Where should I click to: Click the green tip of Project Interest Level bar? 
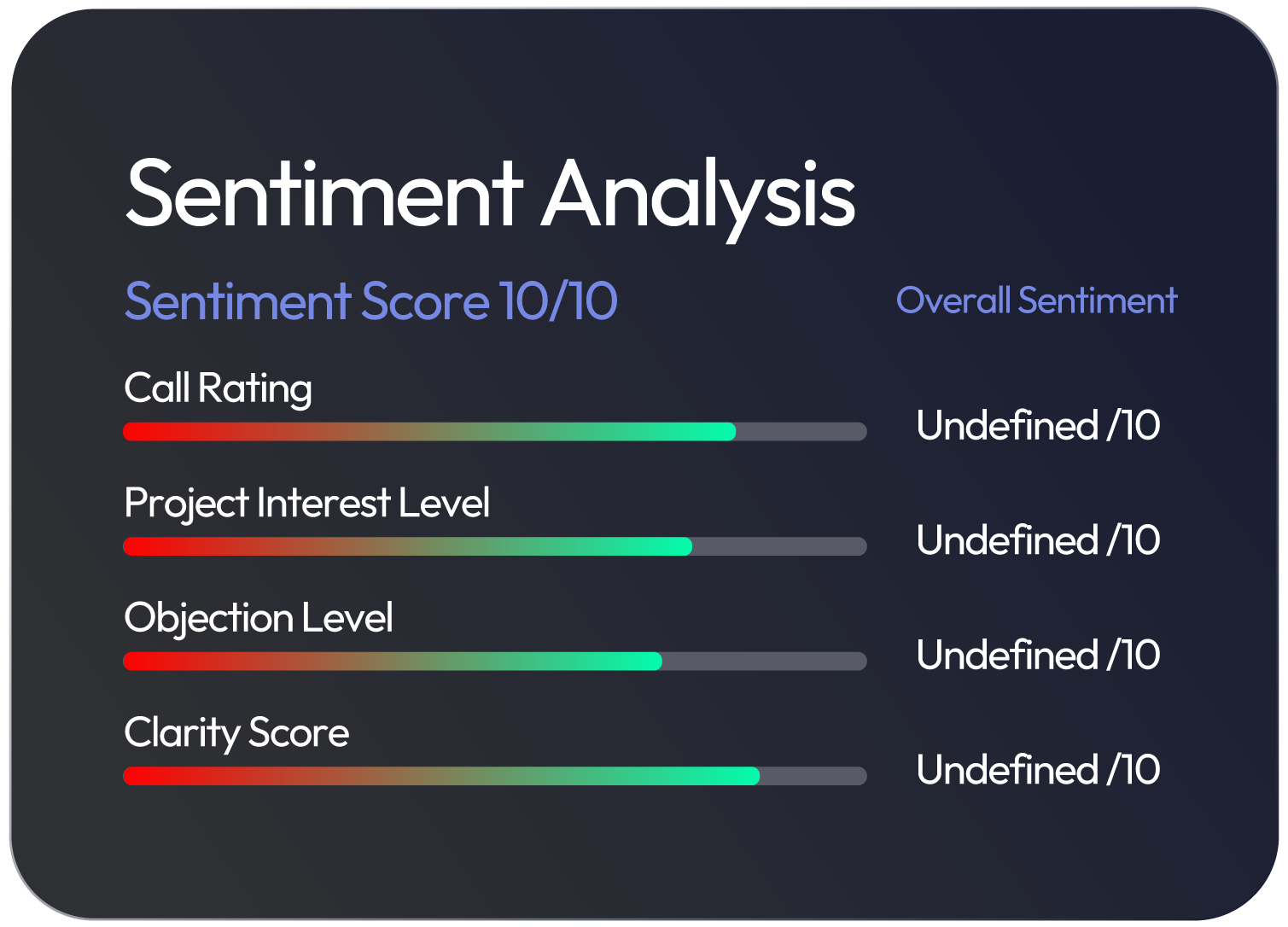682,546
